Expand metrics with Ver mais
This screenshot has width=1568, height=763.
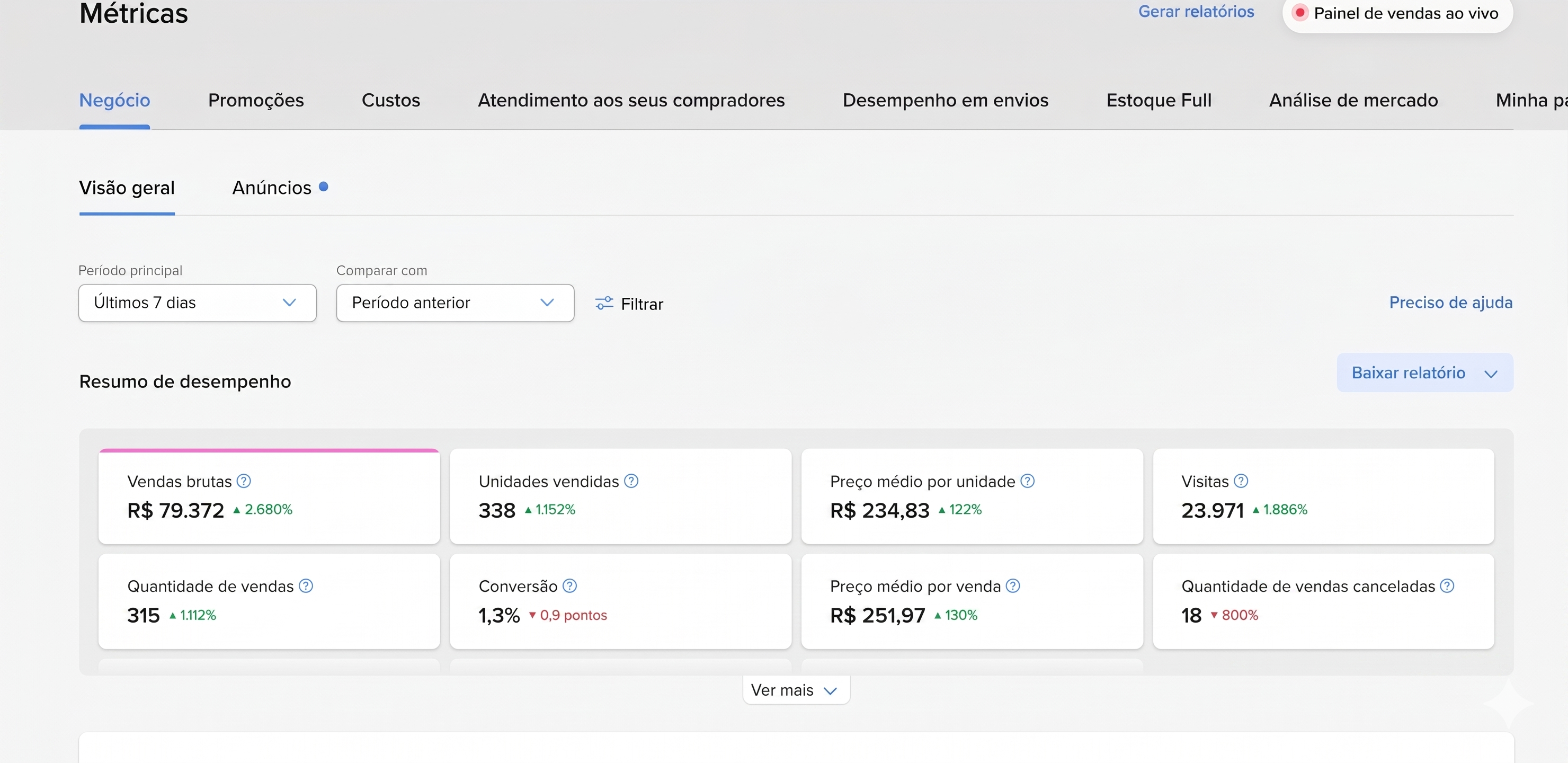(795, 690)
